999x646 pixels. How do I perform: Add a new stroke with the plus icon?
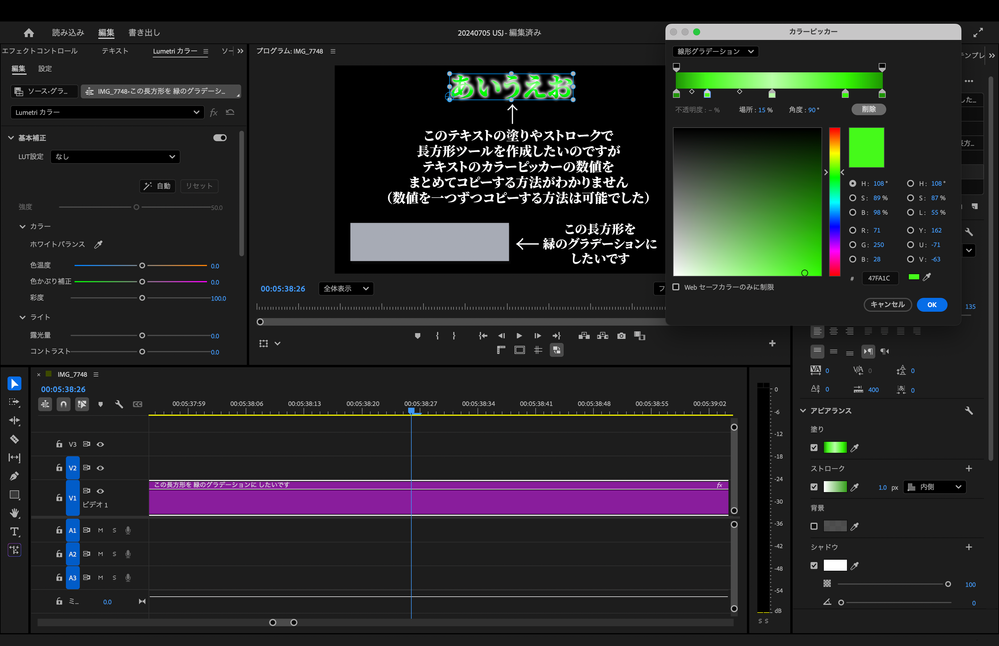pos(968,468)
